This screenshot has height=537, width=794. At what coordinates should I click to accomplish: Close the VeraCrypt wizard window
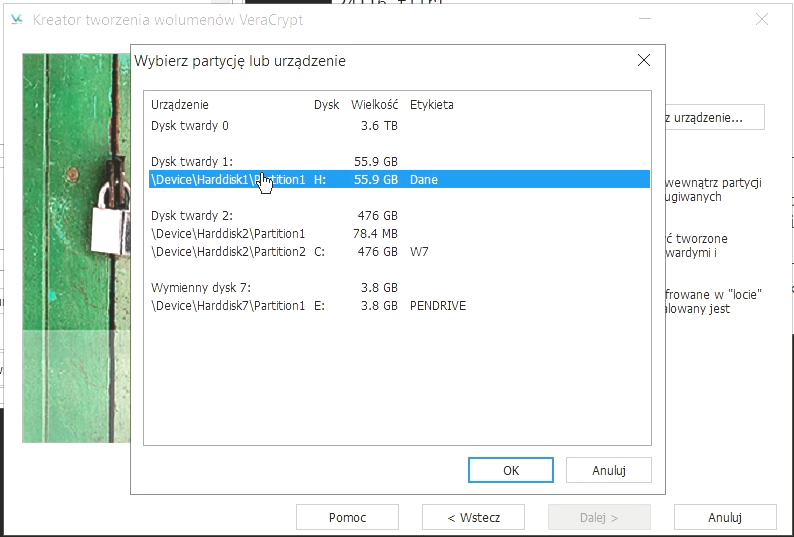tap(762, 19)
